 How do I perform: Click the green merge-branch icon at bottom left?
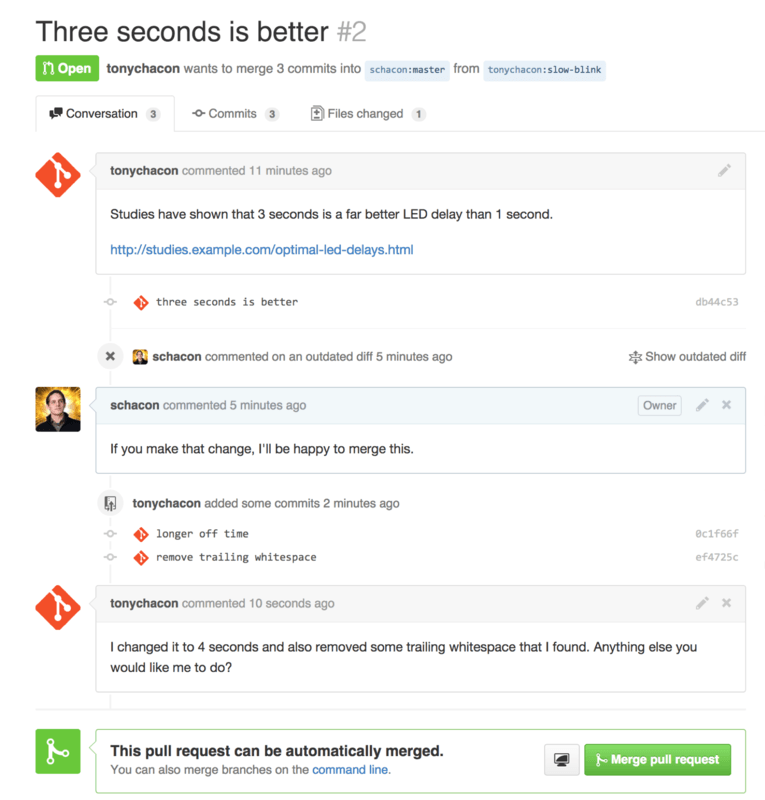tap(57, 751)
